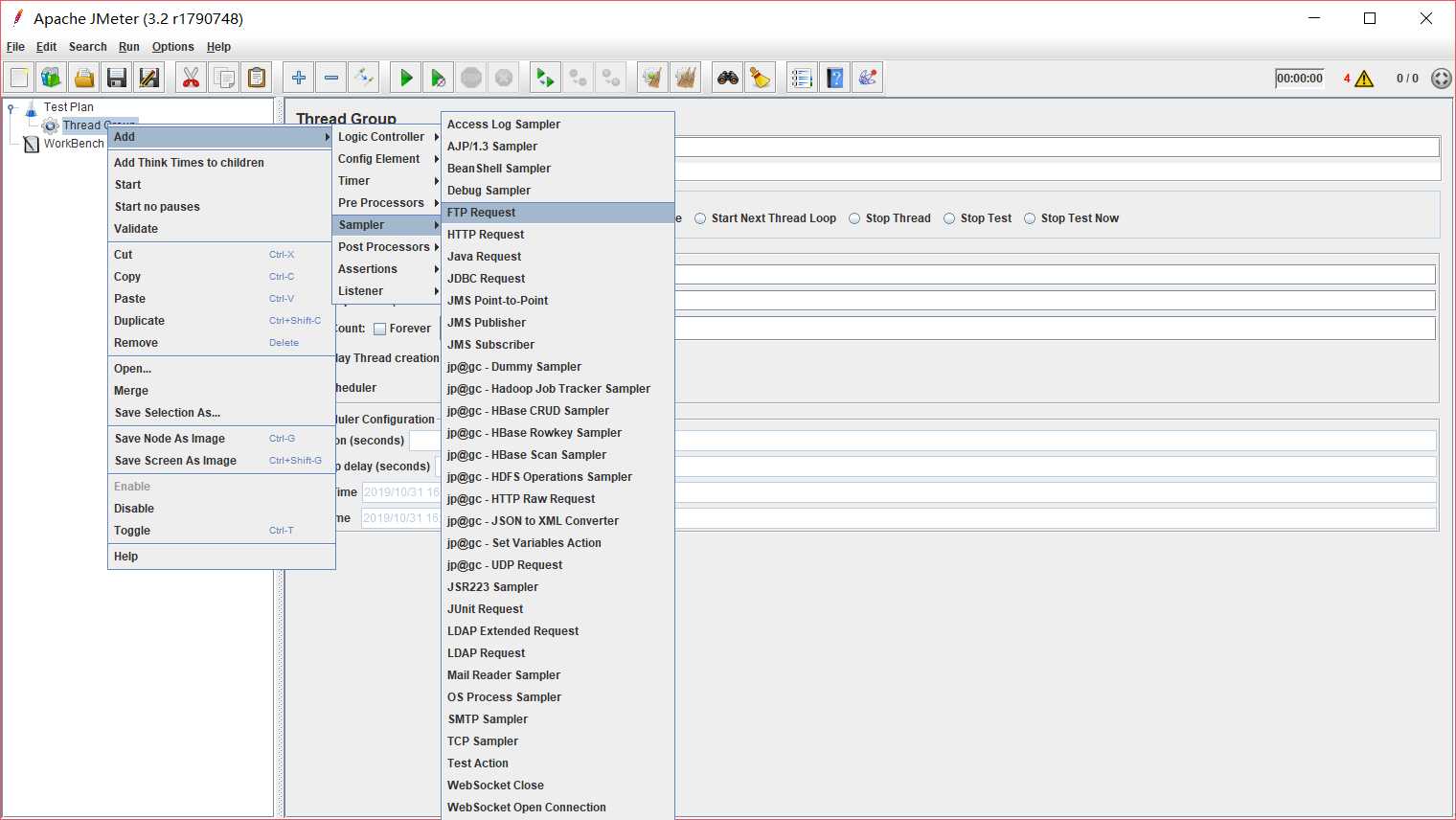Click the Save floppy disk icon
Viewport: 1456px width, 820px height.
[117, 78]
